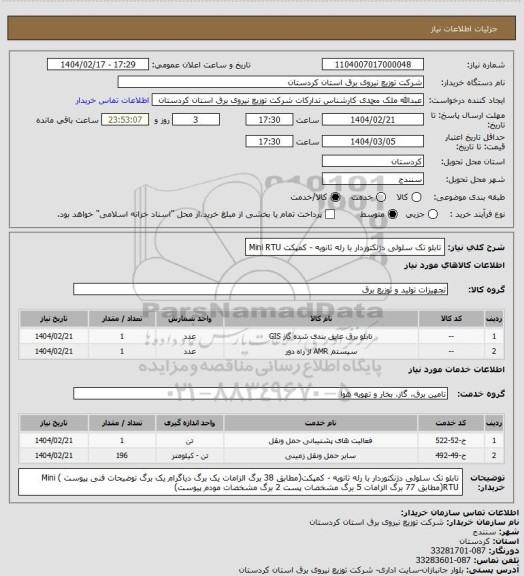Click the کد کالا column header
Screen dimensions: 524x576
[x=451, y=319]
